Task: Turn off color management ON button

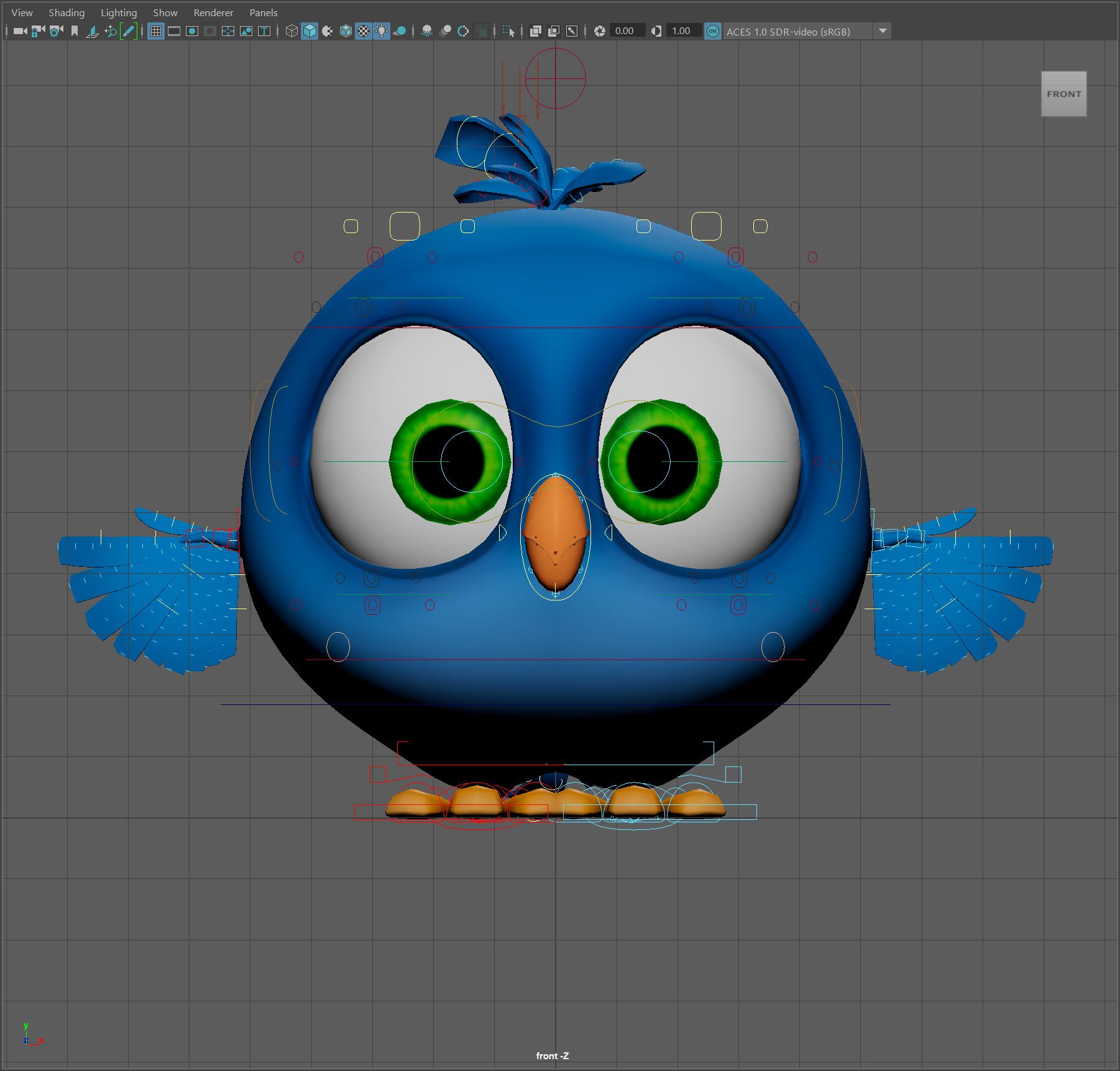Action: point(713,31)
